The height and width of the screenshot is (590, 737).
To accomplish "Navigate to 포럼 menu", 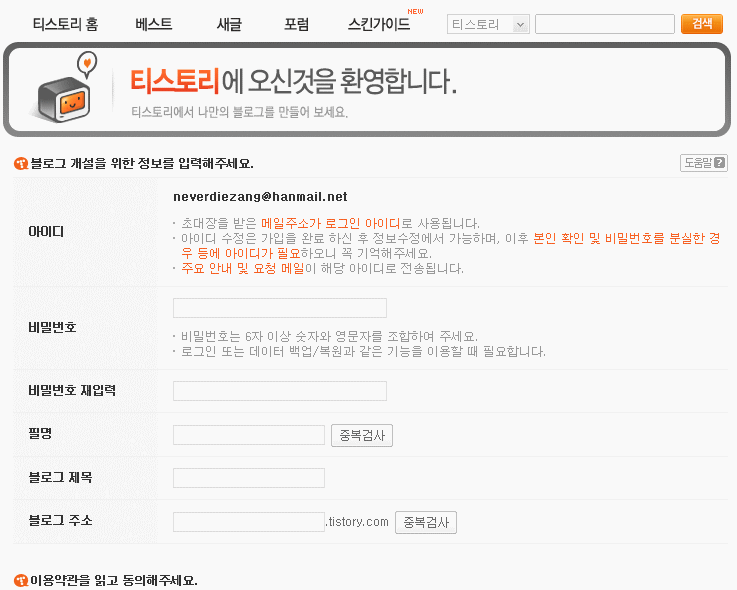I will (x=296, y=24).
